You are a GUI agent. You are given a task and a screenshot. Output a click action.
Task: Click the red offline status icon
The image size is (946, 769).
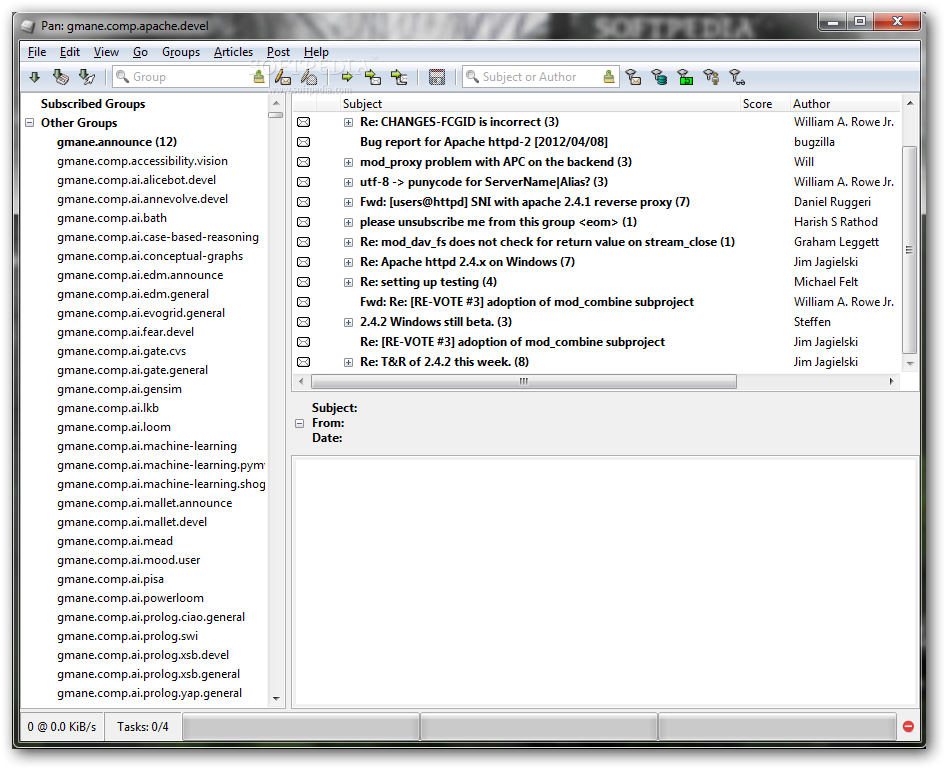click(x=908, y=726)
